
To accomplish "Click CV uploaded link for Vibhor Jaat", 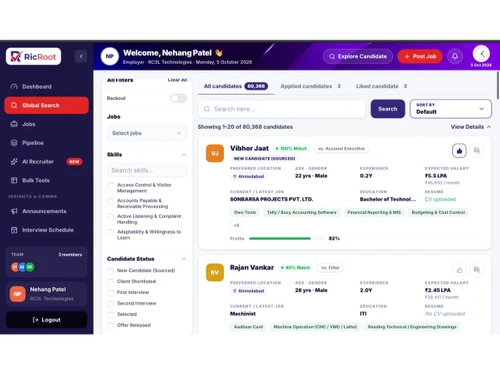I will pos(440,199).
